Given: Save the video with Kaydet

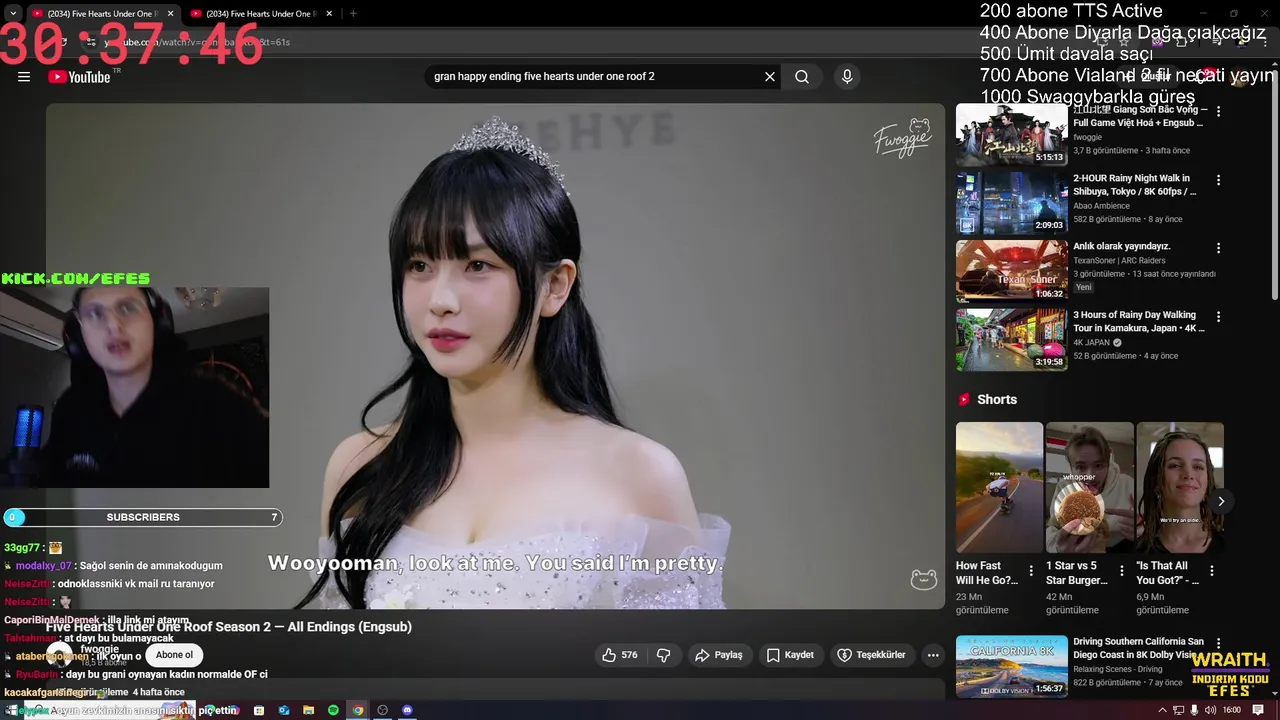Looking at the screenshot, I should 789,655.
